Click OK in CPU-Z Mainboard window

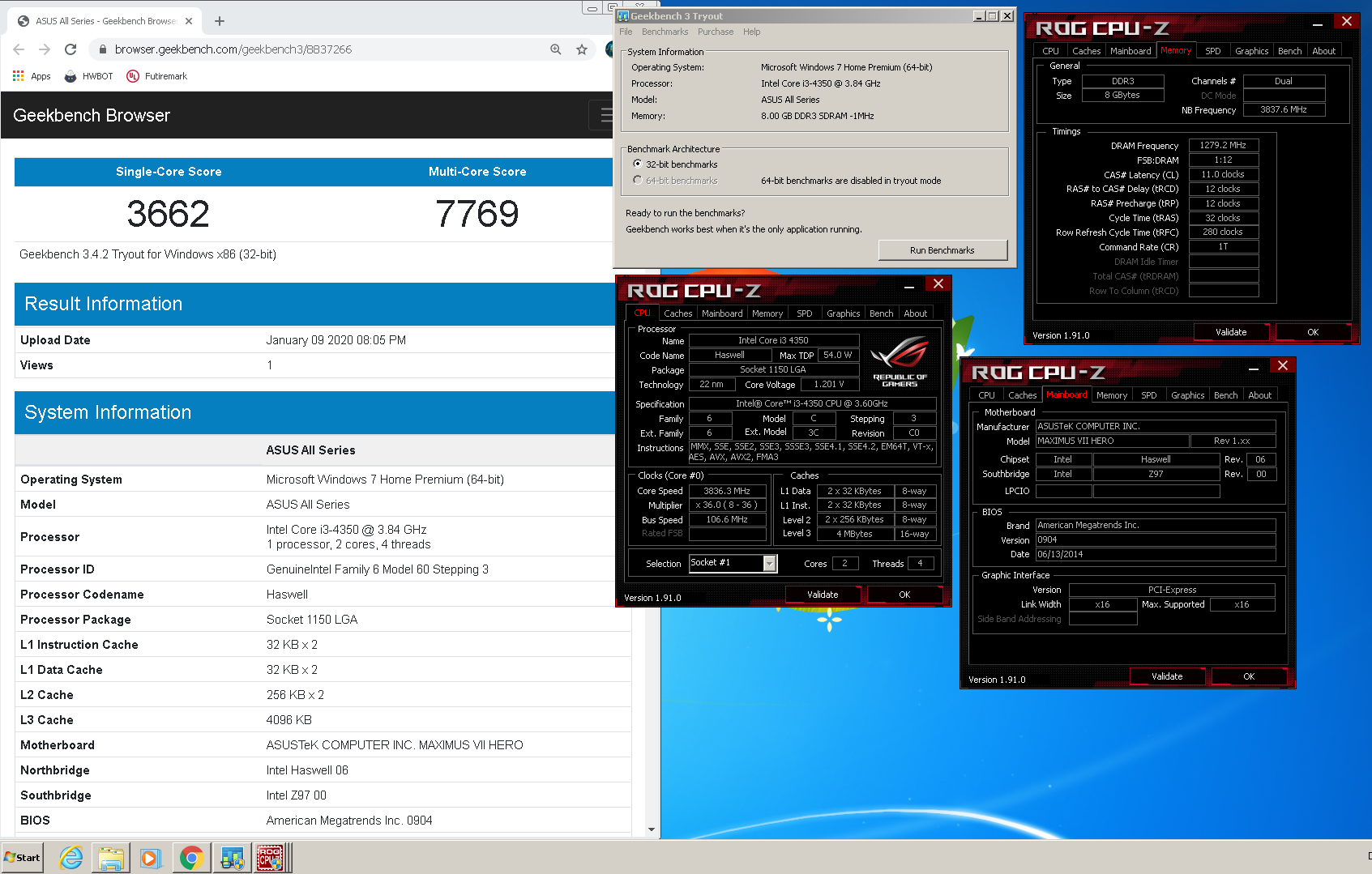point(1249,676)
